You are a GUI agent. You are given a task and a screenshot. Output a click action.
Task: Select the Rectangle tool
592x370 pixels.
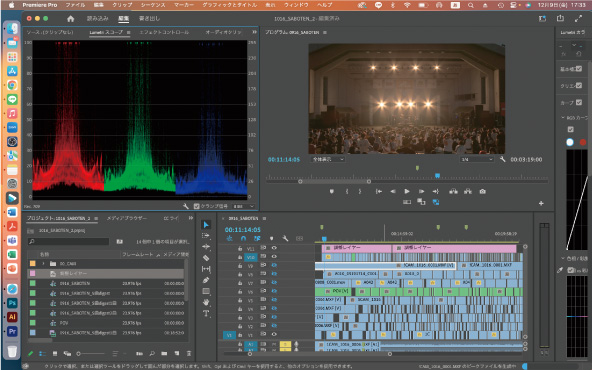tap(206, 291)
